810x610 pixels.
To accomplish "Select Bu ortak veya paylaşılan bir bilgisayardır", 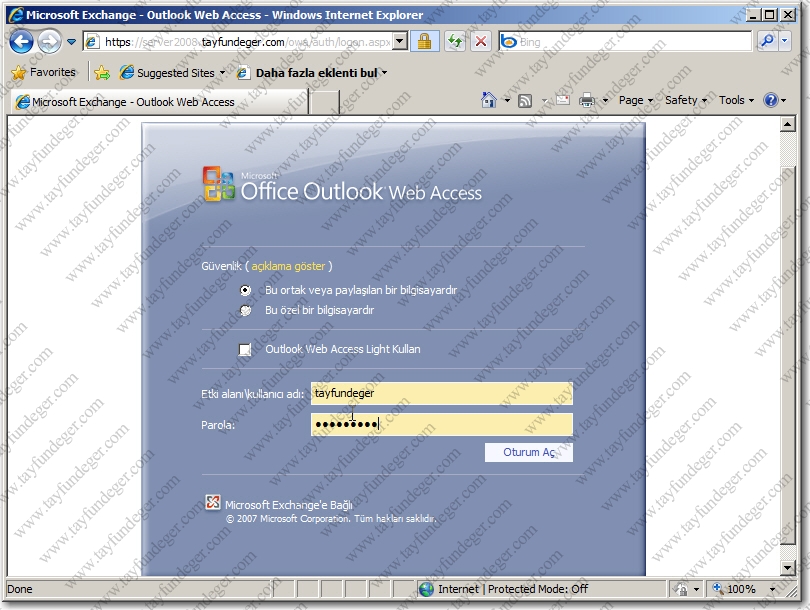I will (245, 290).
